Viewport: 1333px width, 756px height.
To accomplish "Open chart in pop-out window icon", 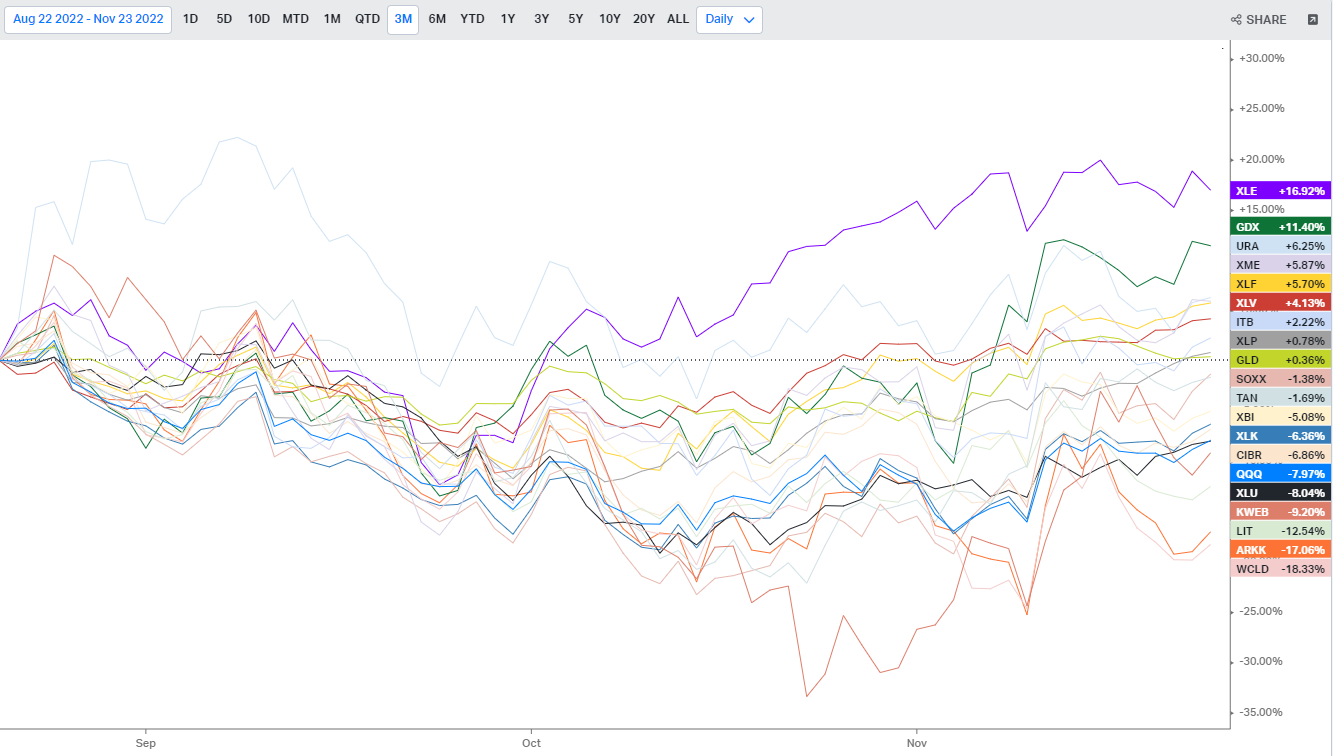I will coord(1312,20).
